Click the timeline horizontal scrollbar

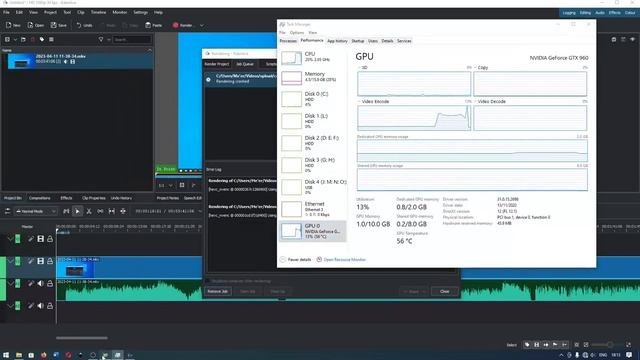[82, 338]
